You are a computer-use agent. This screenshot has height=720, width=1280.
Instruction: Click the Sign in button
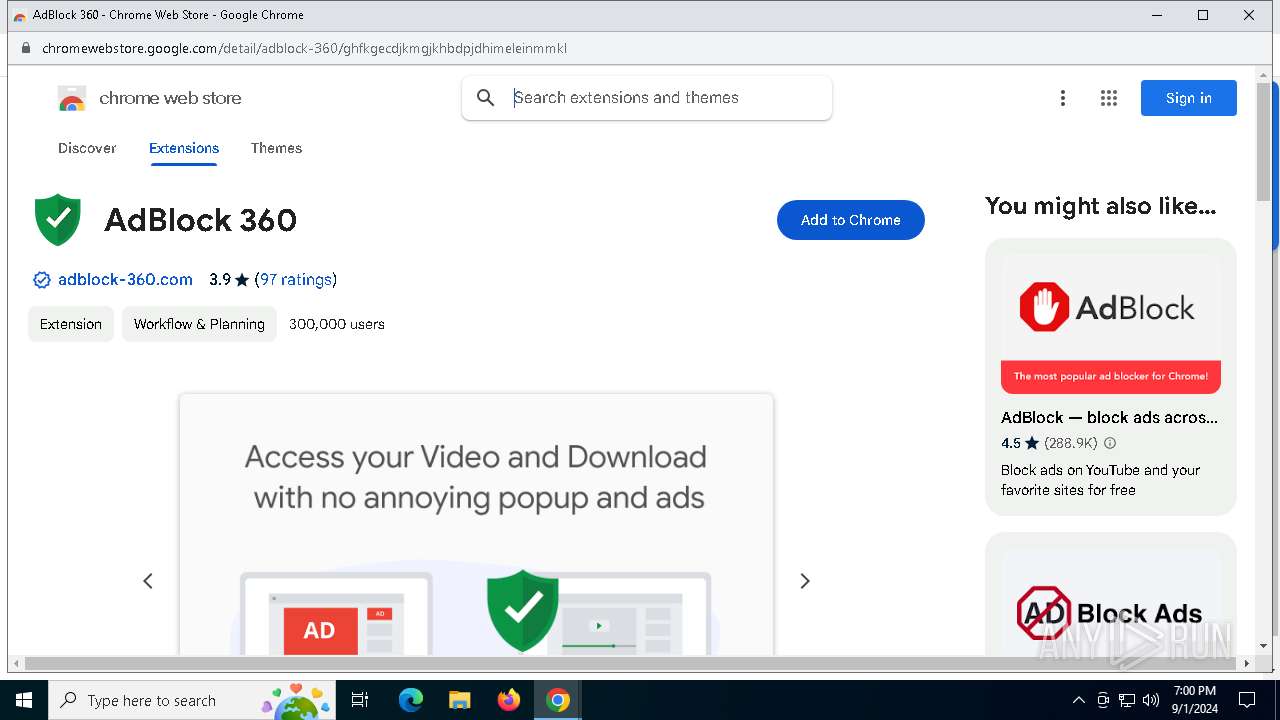(x=1189, y=98)
